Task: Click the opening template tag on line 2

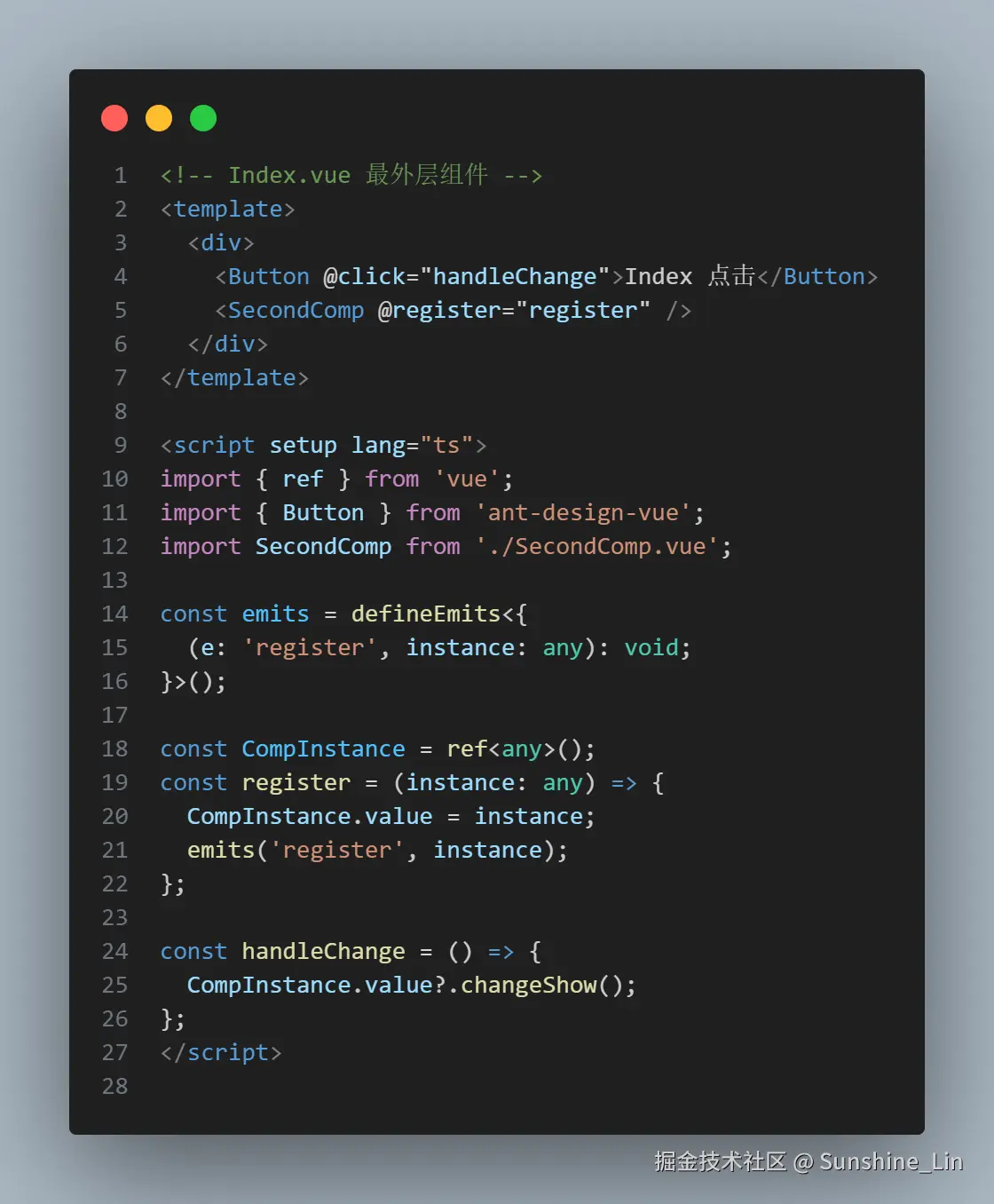Action: [x=228, y=210]
